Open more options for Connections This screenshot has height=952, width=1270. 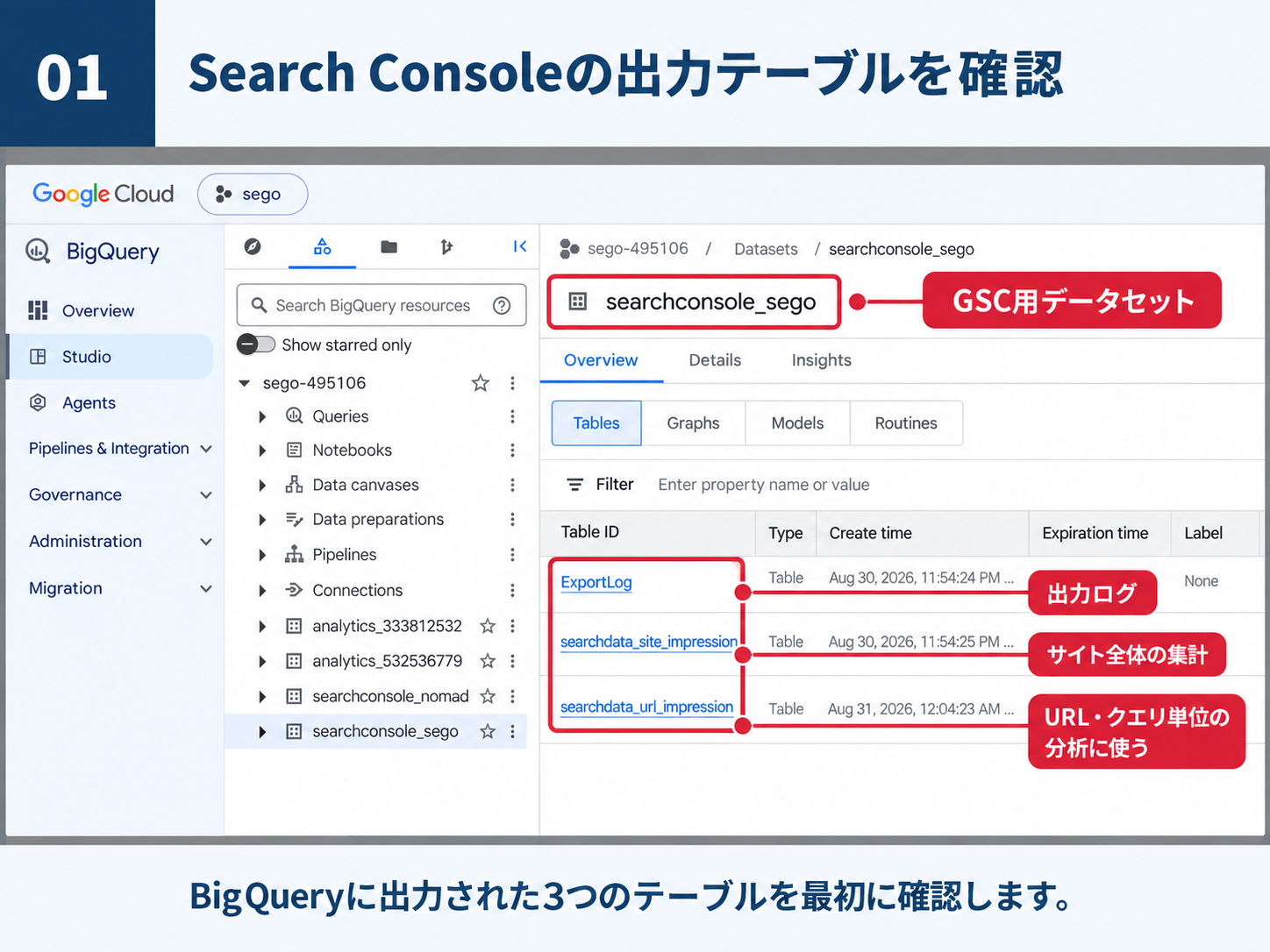pos(512,591)
